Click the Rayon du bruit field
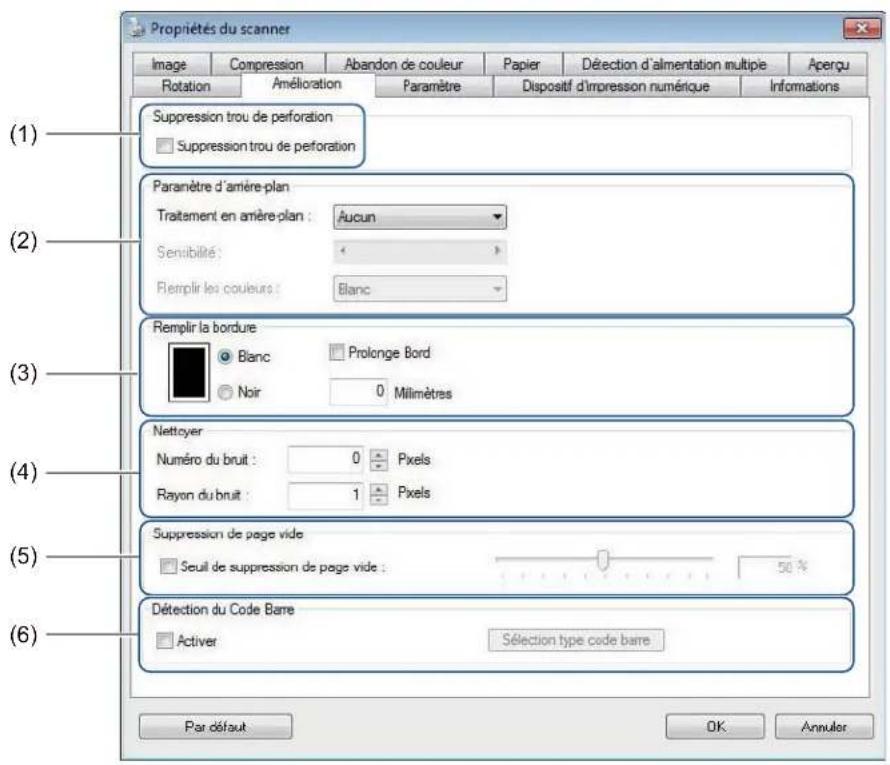This screenshot has width=890, height=765. (325, 495)
